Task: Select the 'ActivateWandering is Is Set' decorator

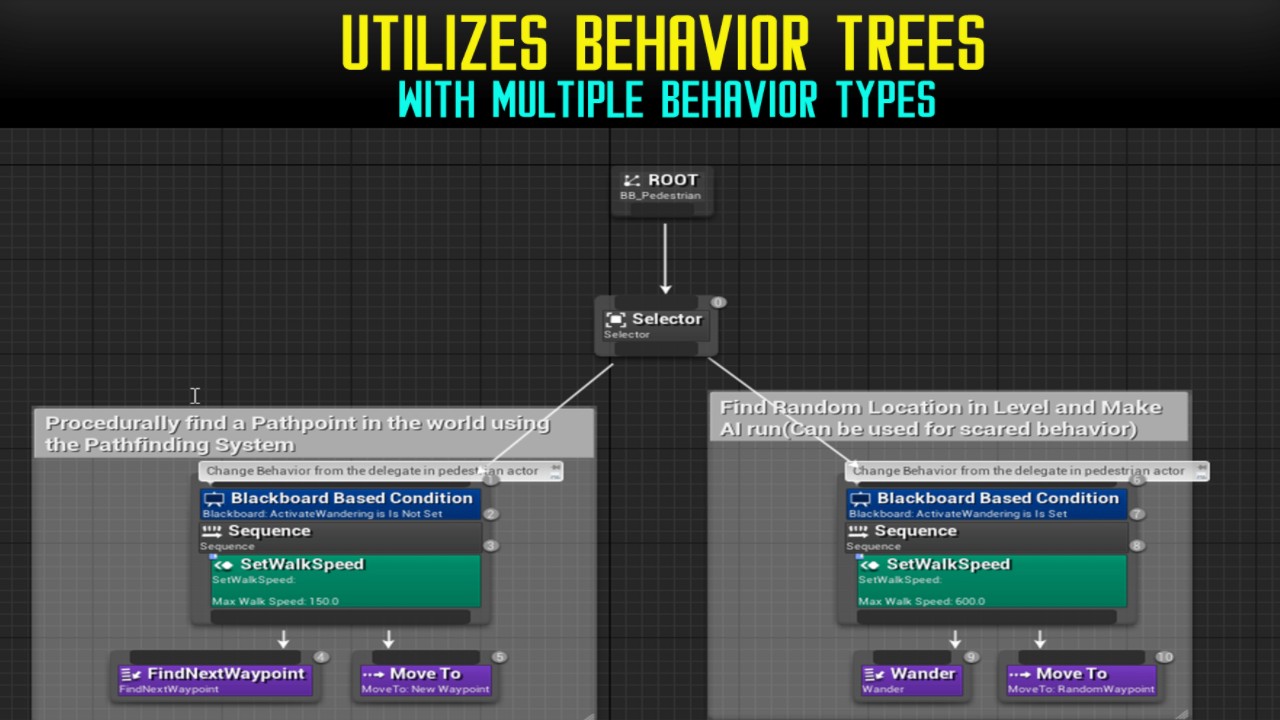Action: [x=986, y=505]
